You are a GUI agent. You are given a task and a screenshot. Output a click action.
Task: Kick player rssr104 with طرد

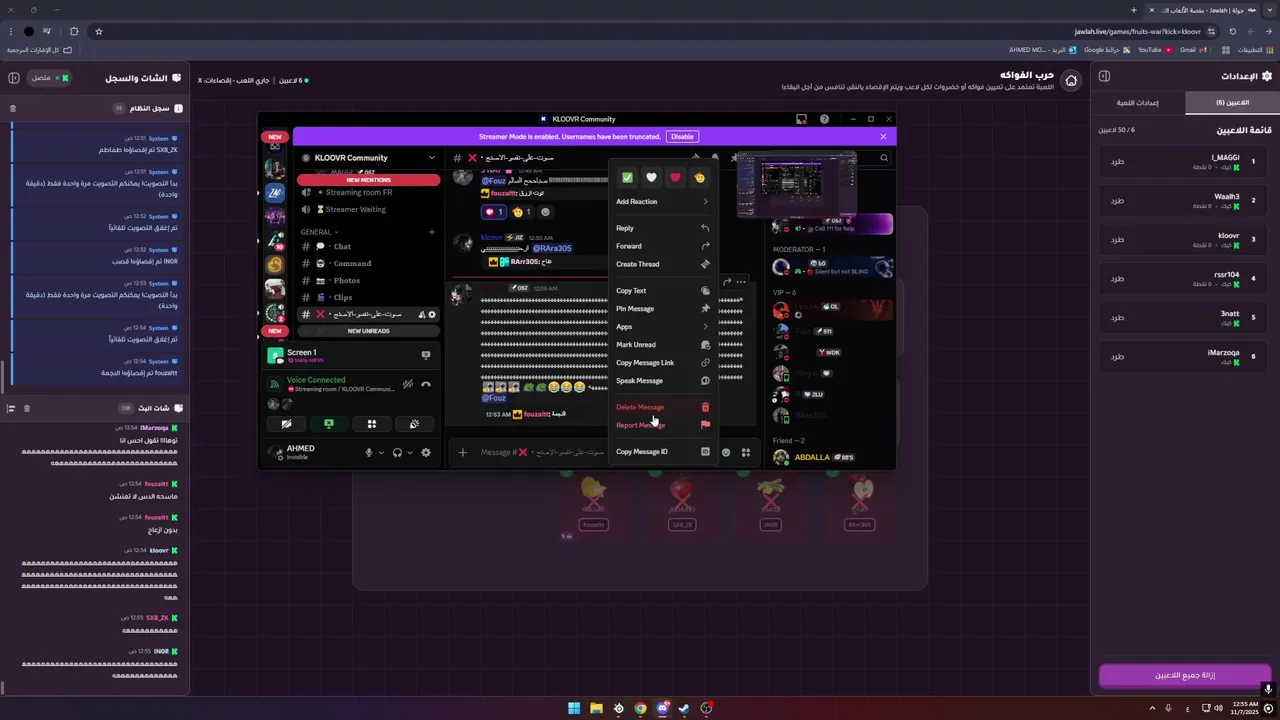pyautogui.click(x=1117, y=278)
